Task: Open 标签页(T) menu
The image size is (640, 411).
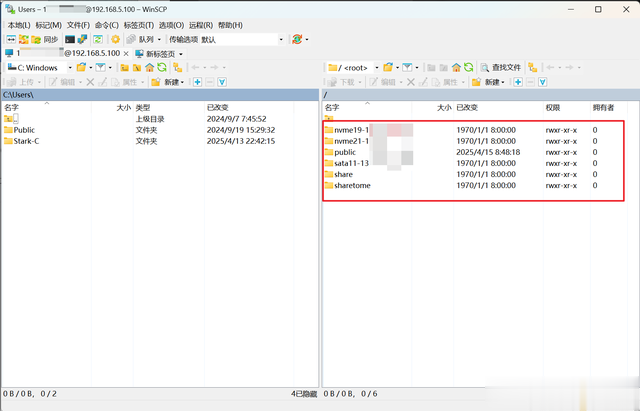Action: click(138, 25)
